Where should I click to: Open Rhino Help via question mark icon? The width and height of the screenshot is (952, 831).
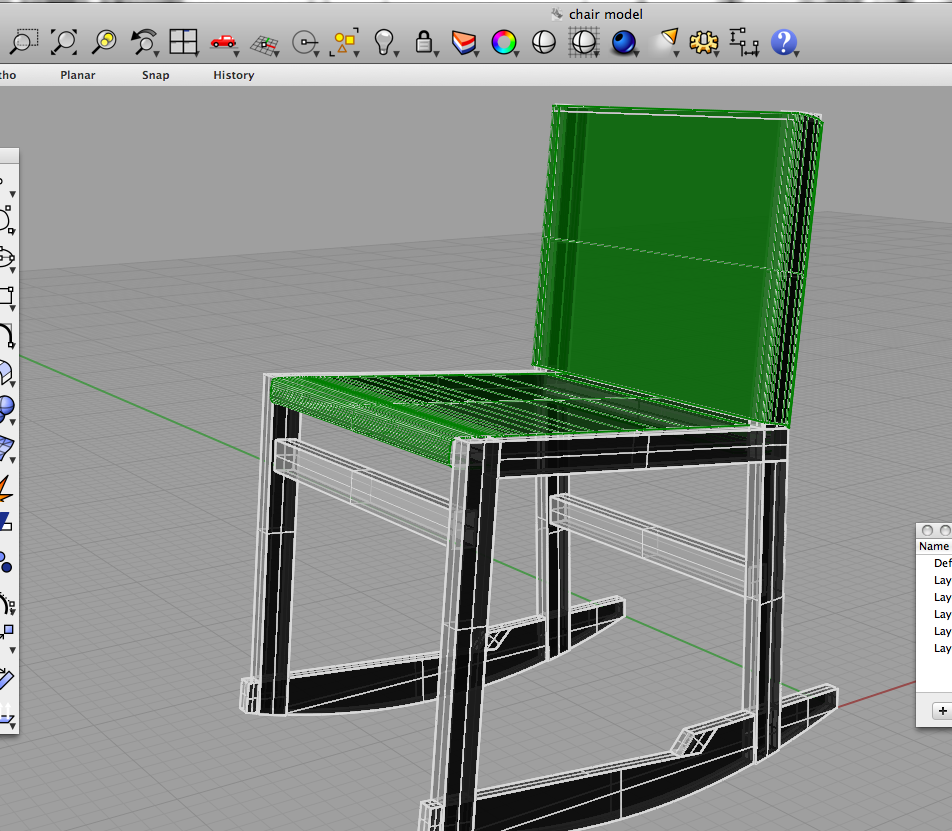[786, 42]
